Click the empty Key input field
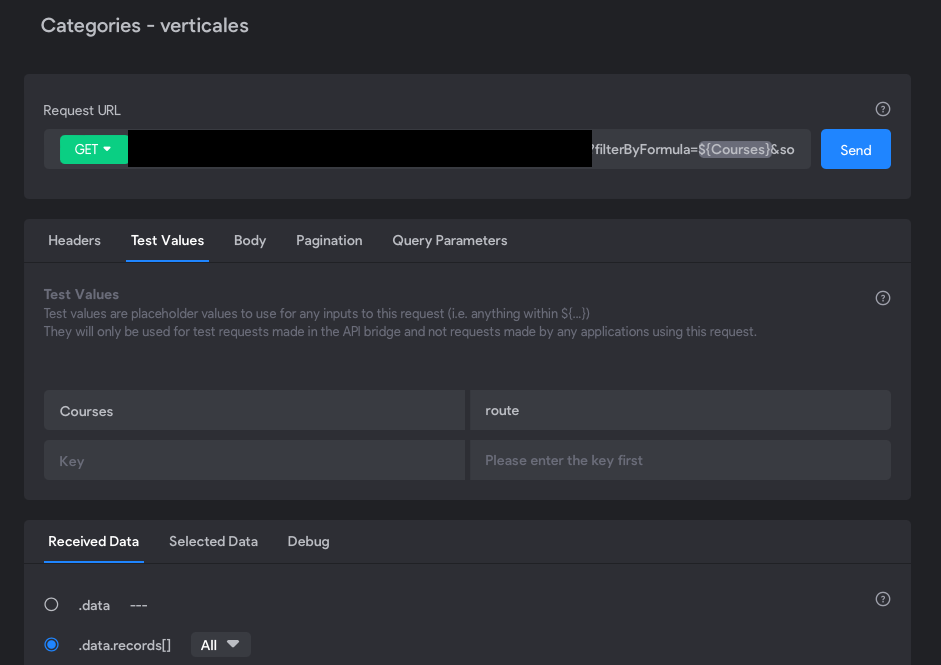941x665 pixels. (254, 460)
